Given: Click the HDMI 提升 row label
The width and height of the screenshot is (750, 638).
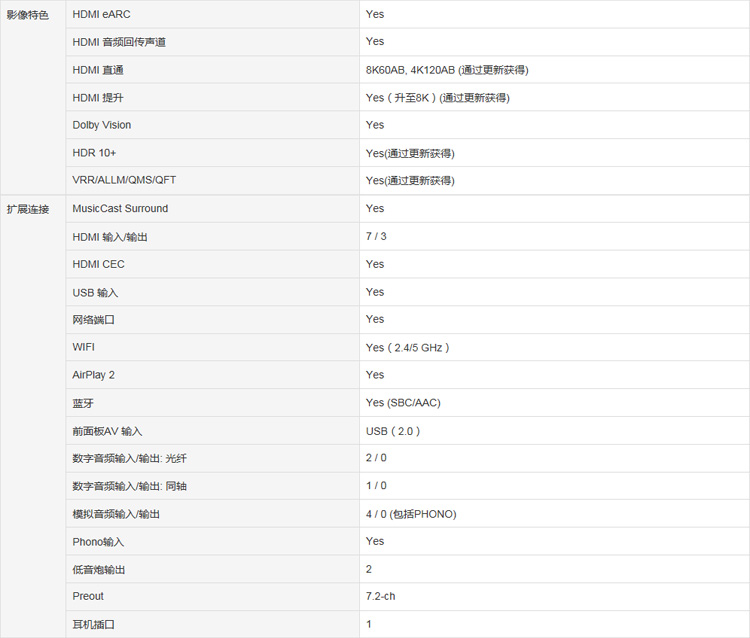Looking at the screenshot, I should pyautogui.click(x=98, y=98).
